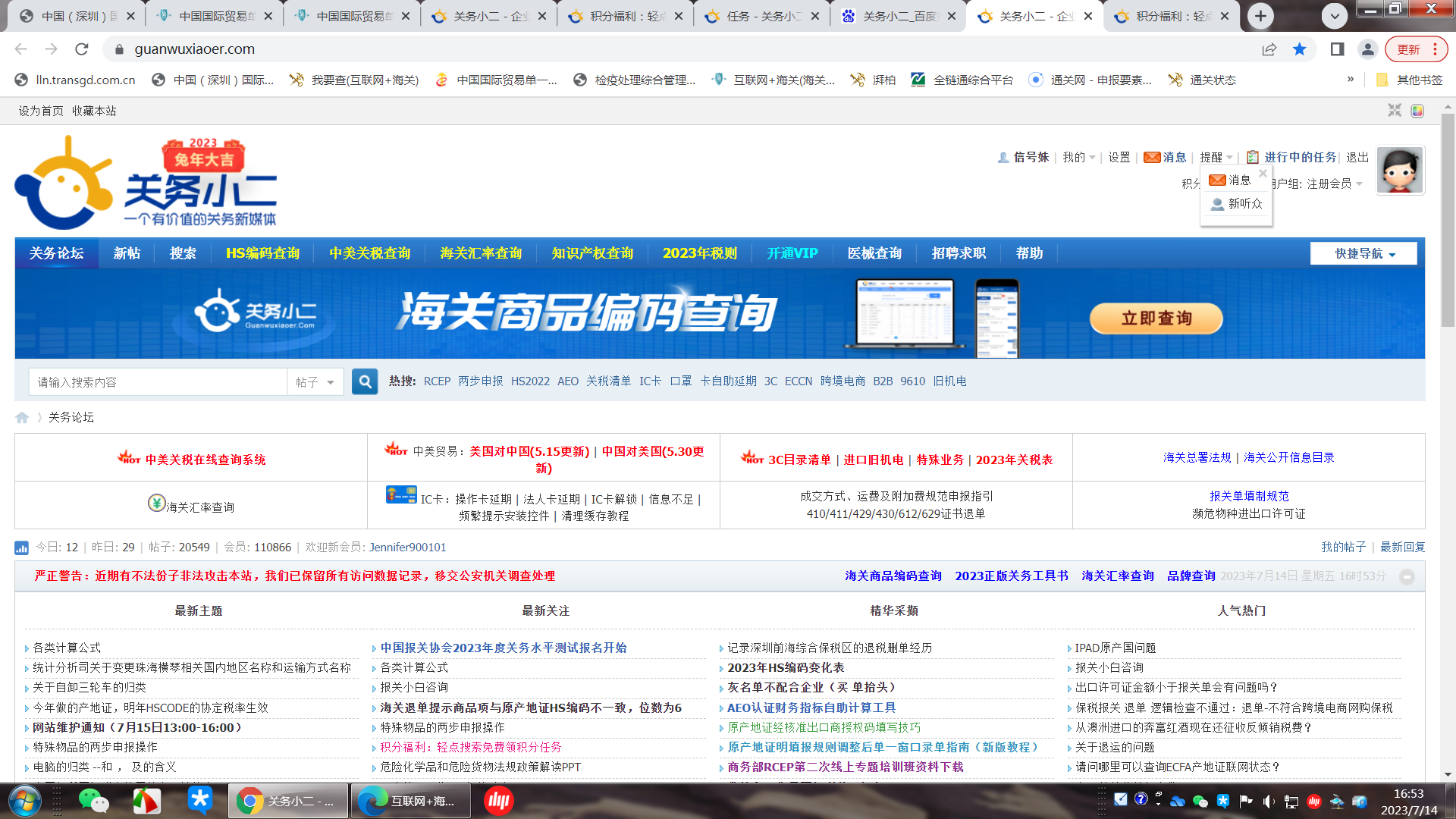Open the Chrome profile avatar icon
This screenshot has height=819, width=1456.
tap(1367, 49)
